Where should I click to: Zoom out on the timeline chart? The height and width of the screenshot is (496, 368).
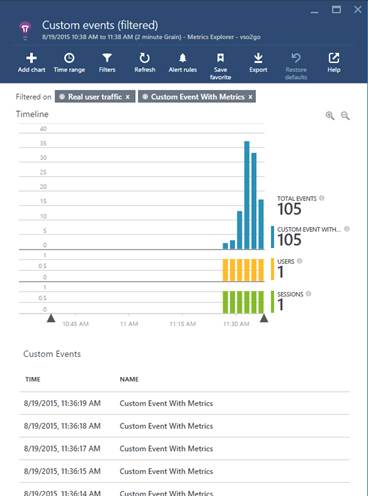coord(345,115)
